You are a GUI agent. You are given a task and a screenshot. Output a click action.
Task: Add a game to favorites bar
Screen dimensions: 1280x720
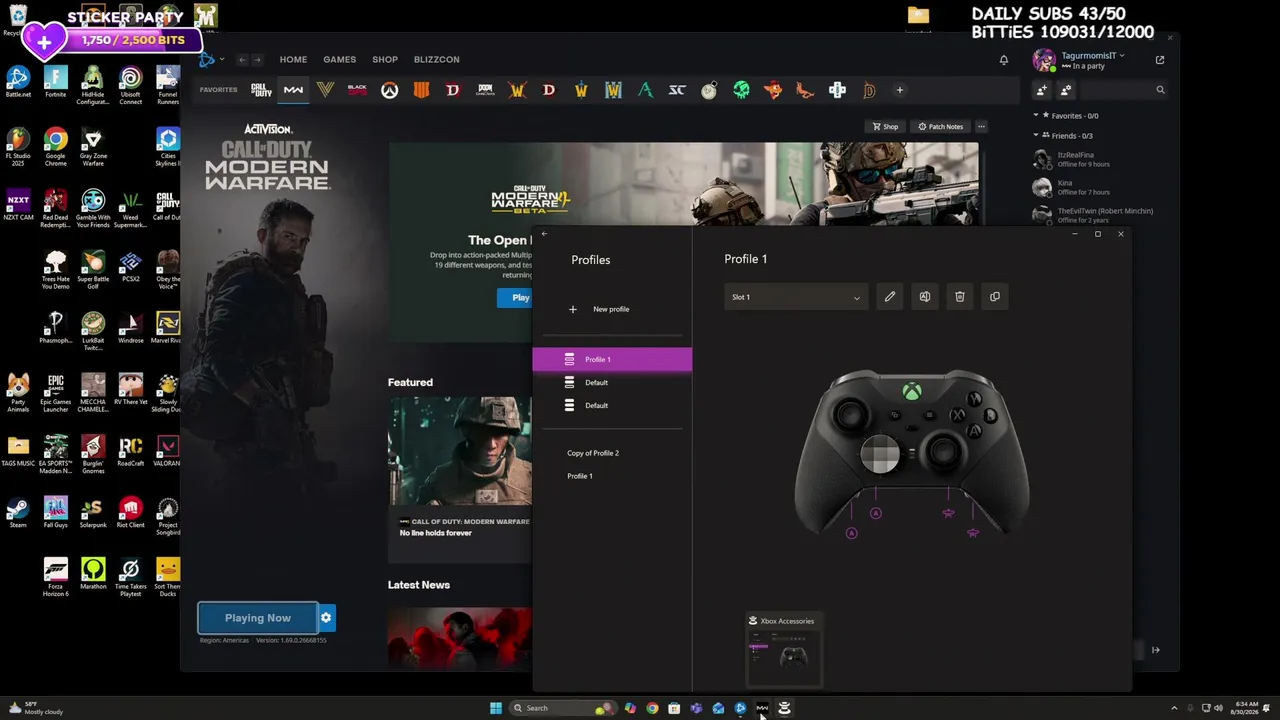click(899, 90)
